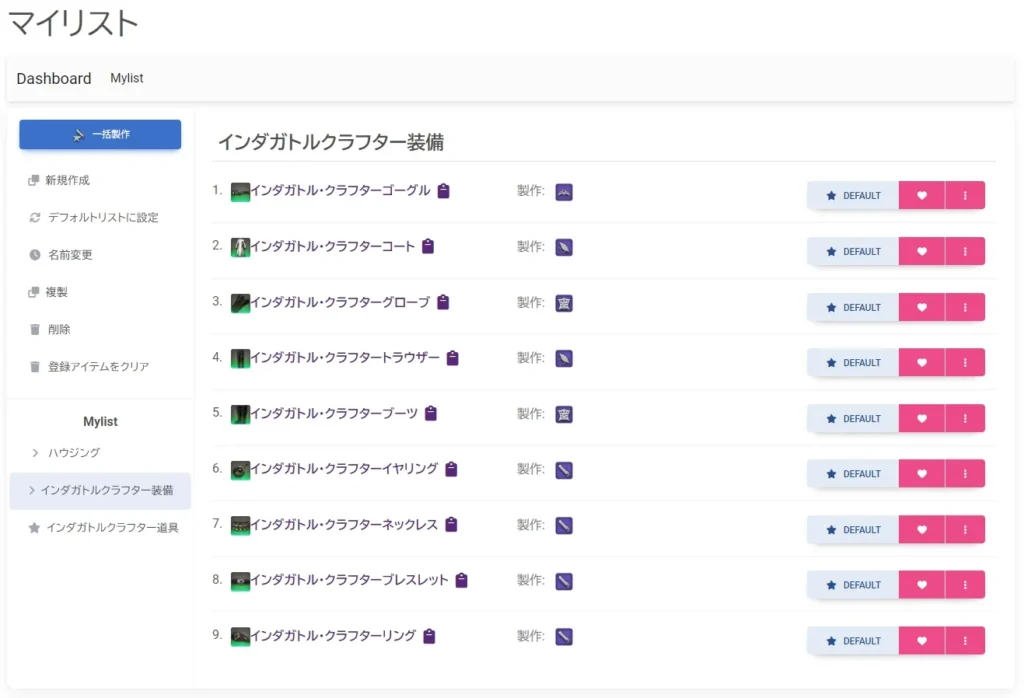The height and width of the screenshot is (698, 1024).
Task: Click the crafting job icon in イヤリング row
Action: (x=564, y=470)
